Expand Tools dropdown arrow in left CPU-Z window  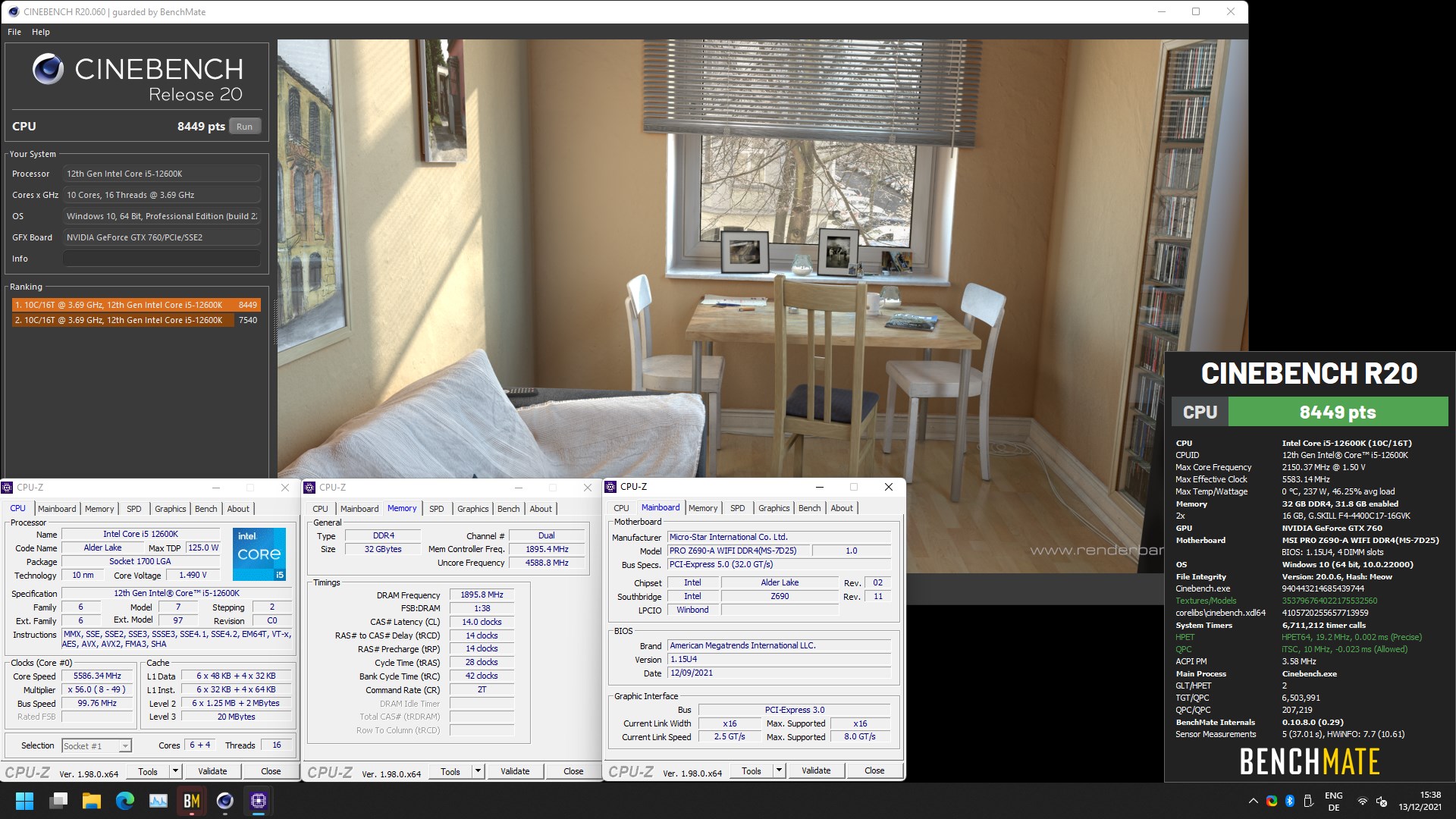click(x=175, y=771)
